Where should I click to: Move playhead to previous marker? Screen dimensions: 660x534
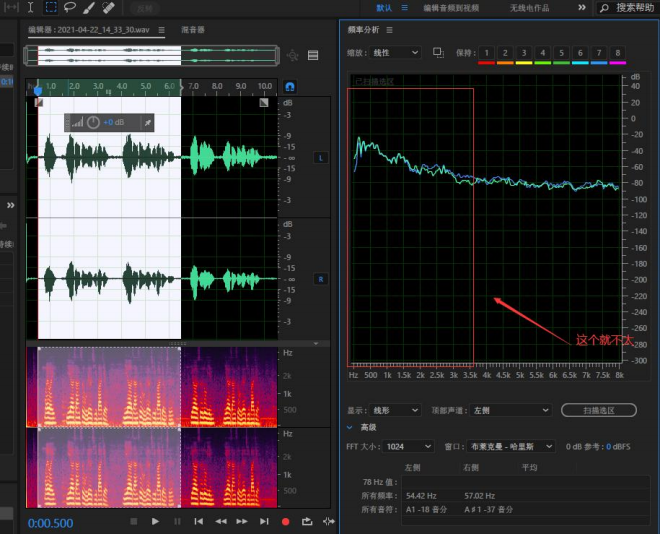click(199, 521)
